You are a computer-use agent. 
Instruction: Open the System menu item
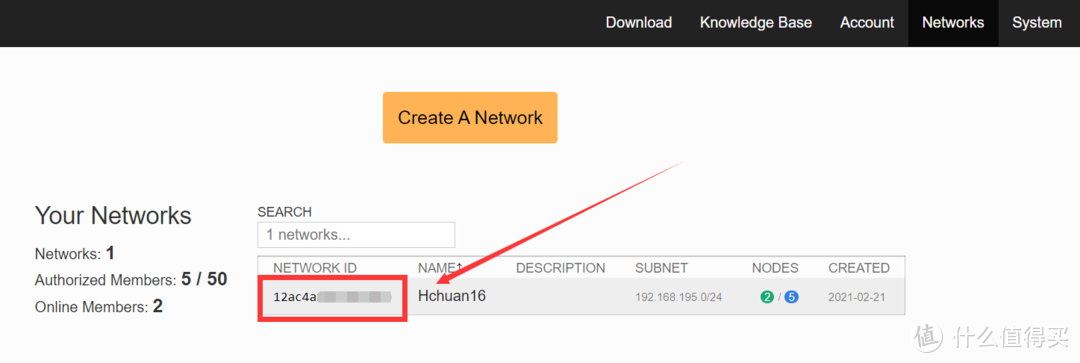tap(1037, 23)
